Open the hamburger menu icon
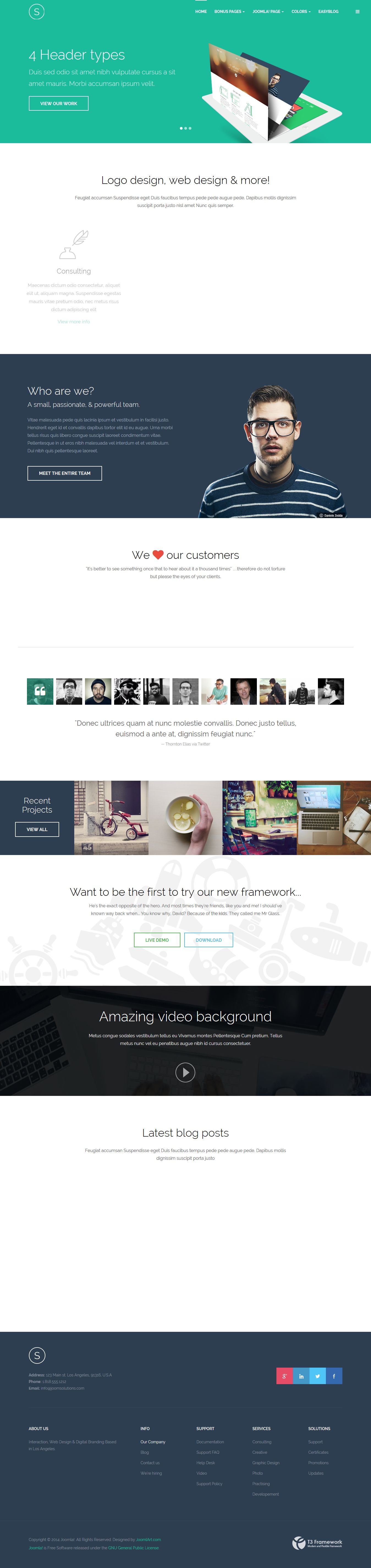The image size is (371, 1568). [x=357, y=12]
